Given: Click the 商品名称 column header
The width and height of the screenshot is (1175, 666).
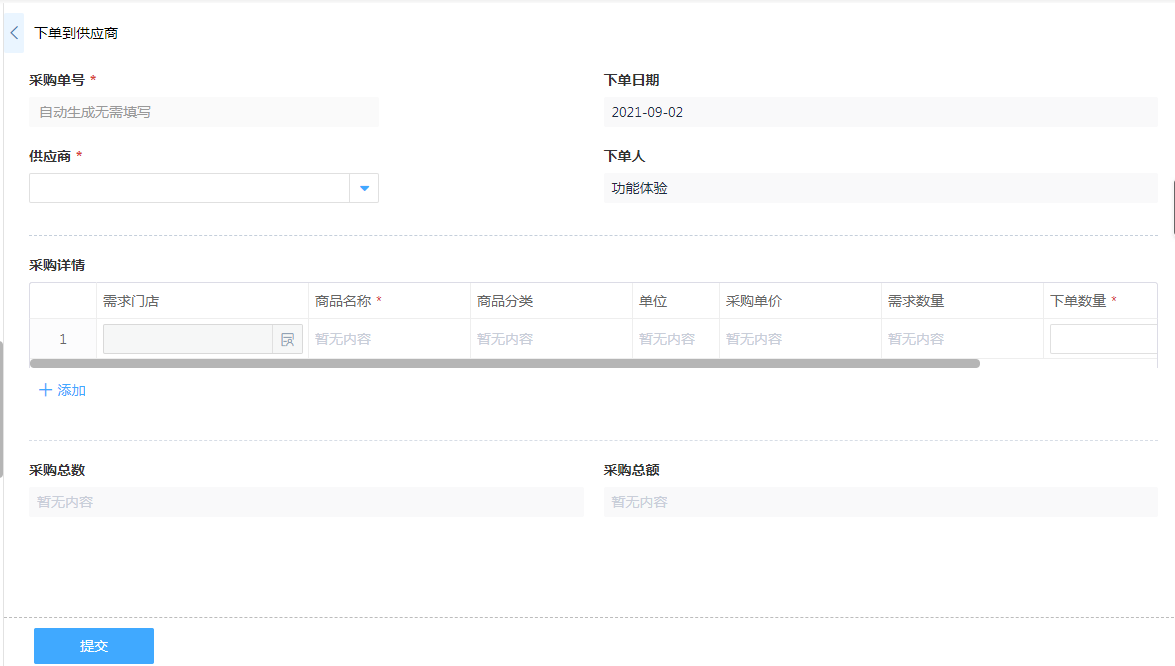Looking at the screenshot, I should click(389, 301).
